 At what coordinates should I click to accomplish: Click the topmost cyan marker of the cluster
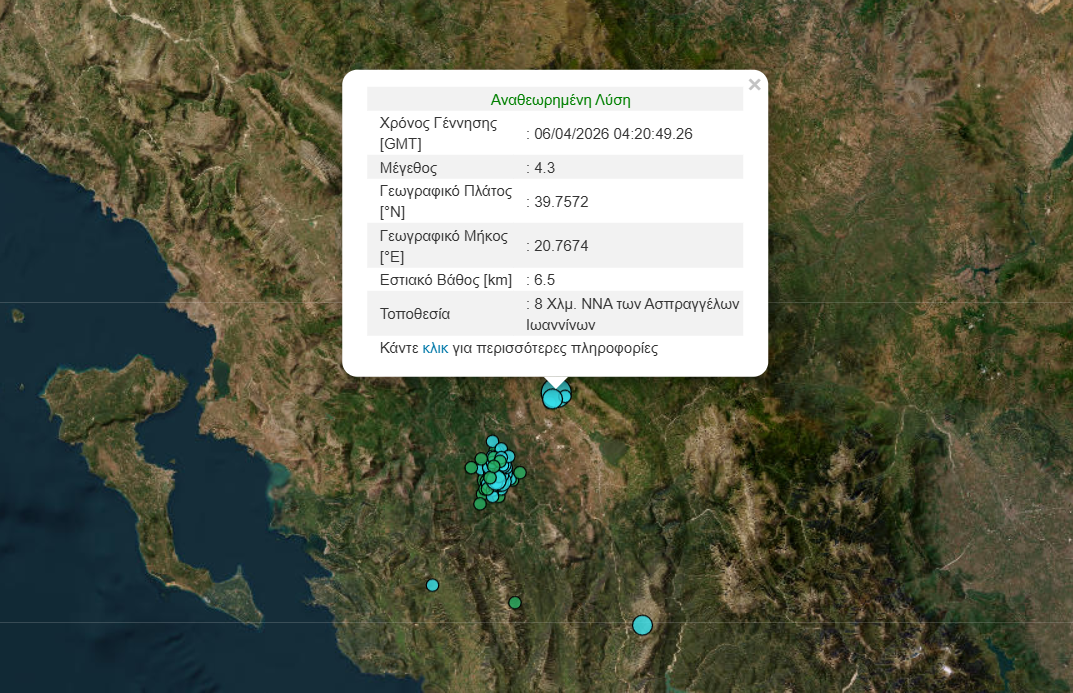point(492,441)
